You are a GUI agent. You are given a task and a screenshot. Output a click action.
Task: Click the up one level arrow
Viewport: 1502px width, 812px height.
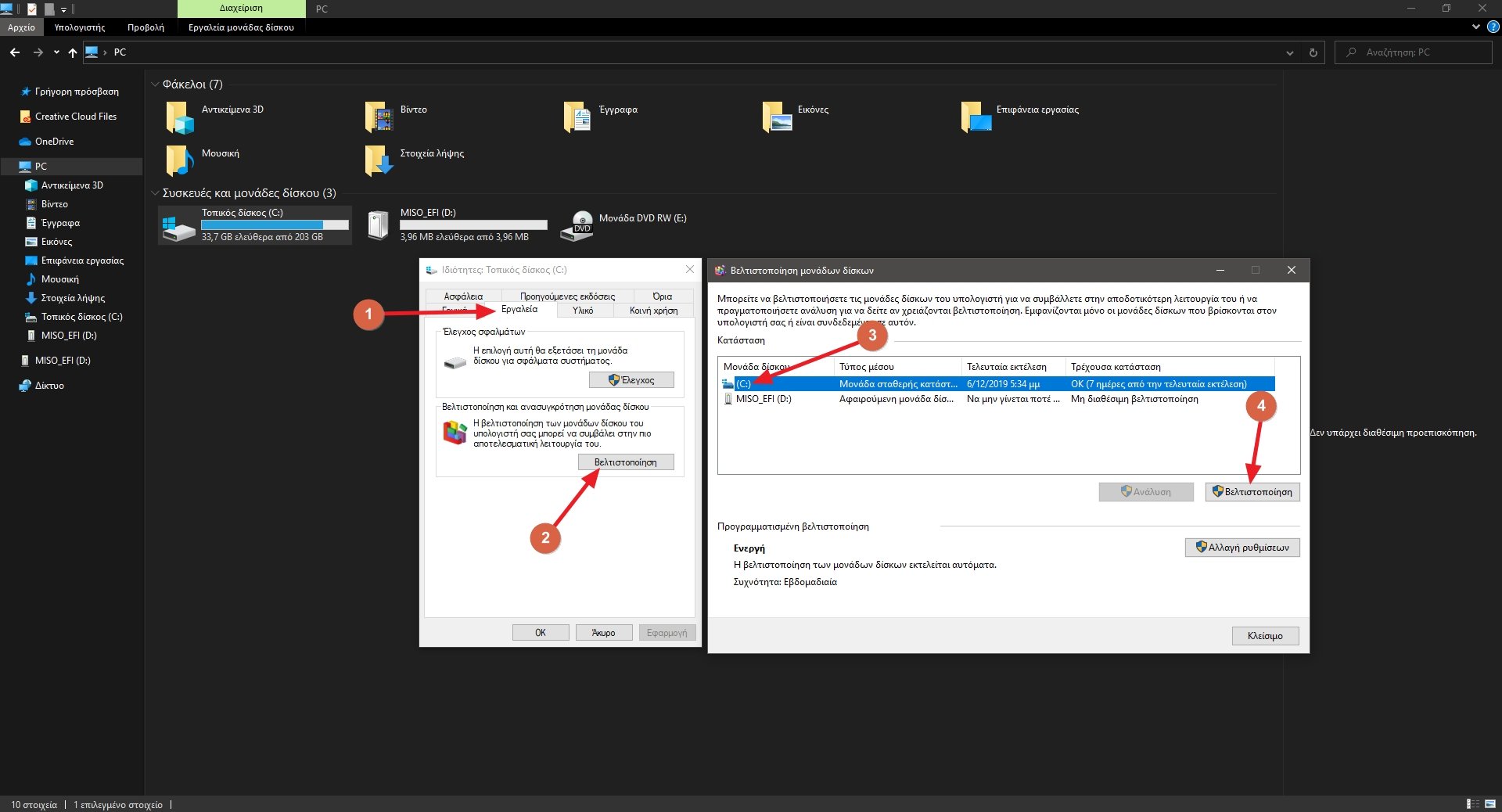[x=73, y=52]
